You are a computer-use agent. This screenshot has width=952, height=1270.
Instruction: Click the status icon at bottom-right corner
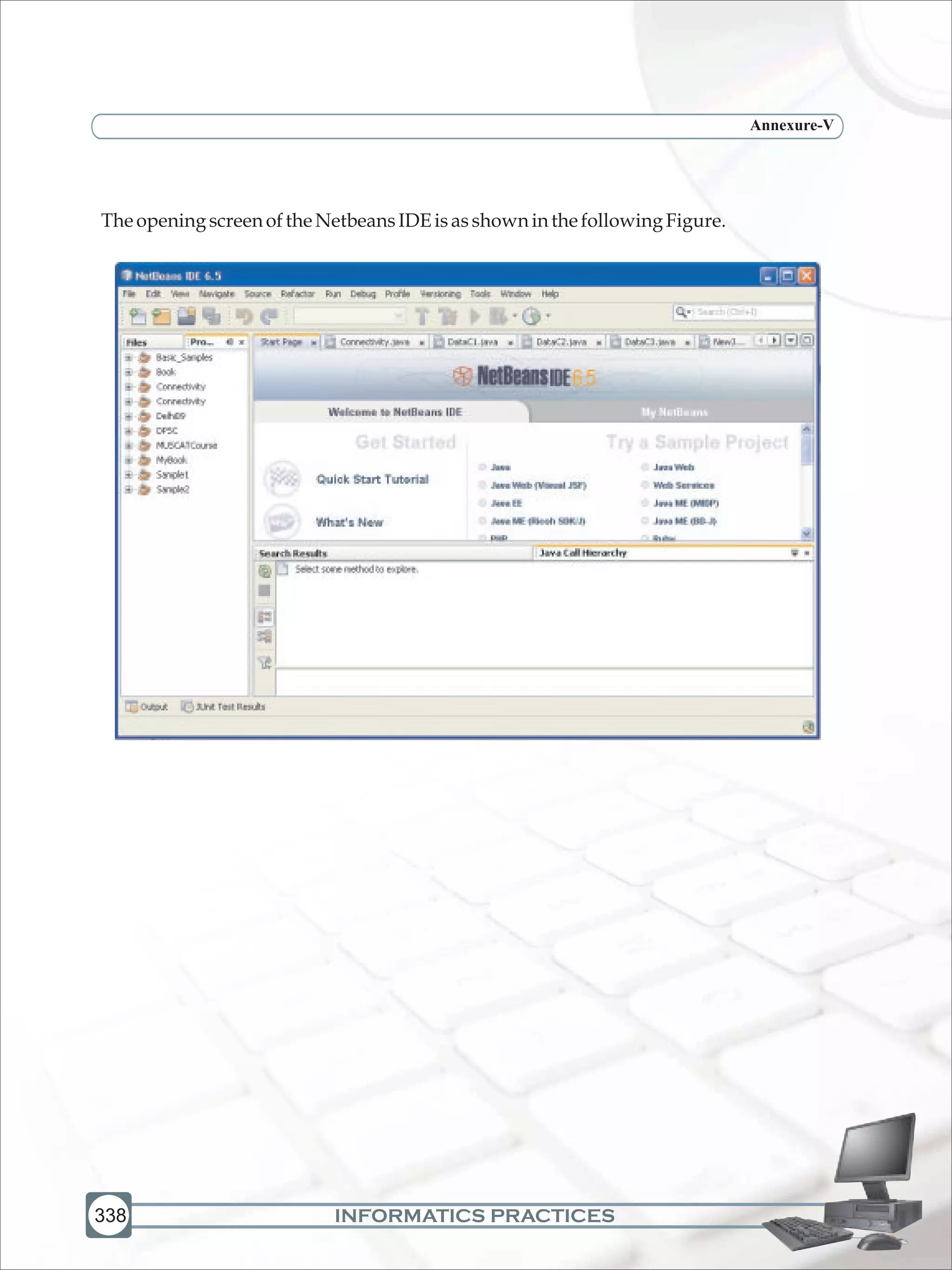tap(808, 727)
